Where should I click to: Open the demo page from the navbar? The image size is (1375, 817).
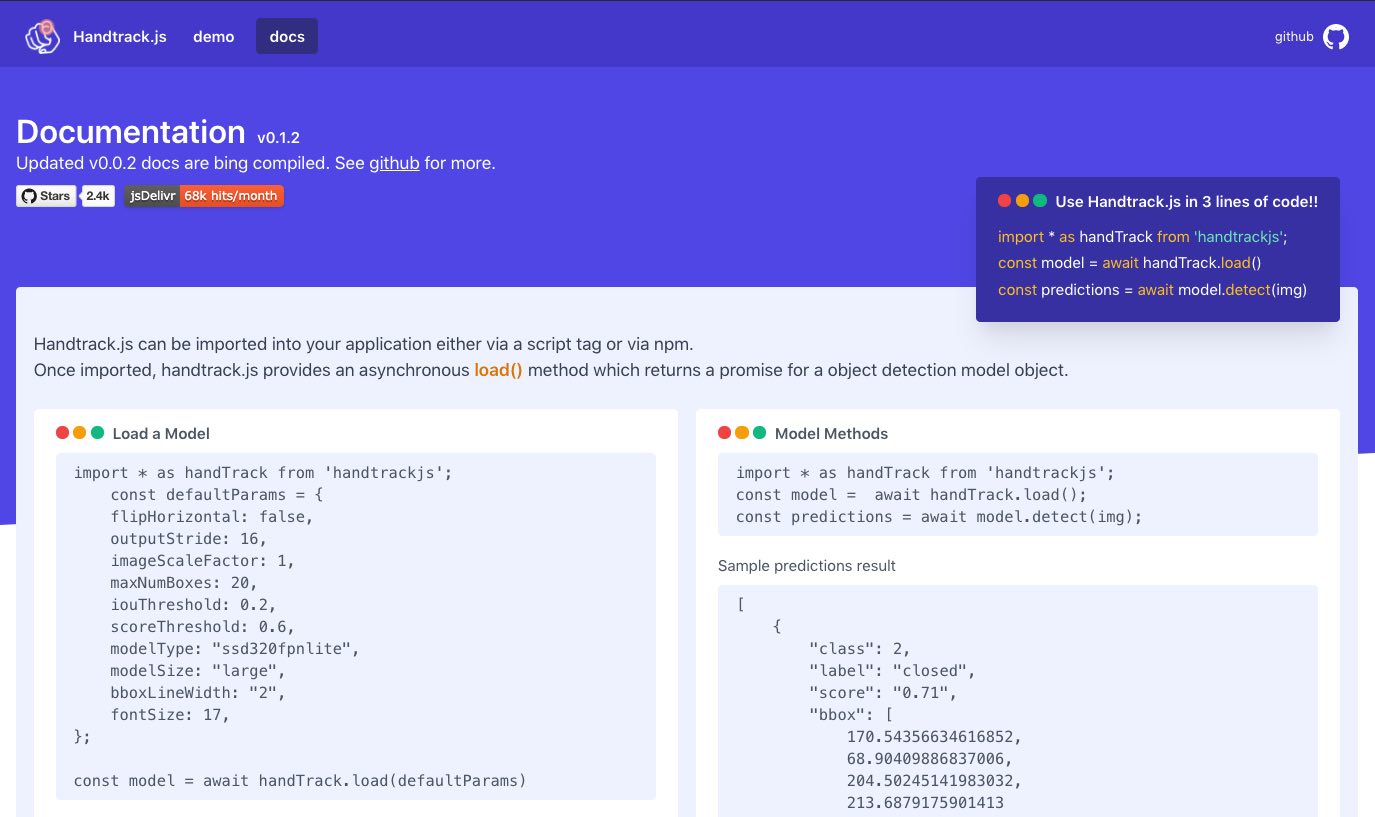point(214,36)
